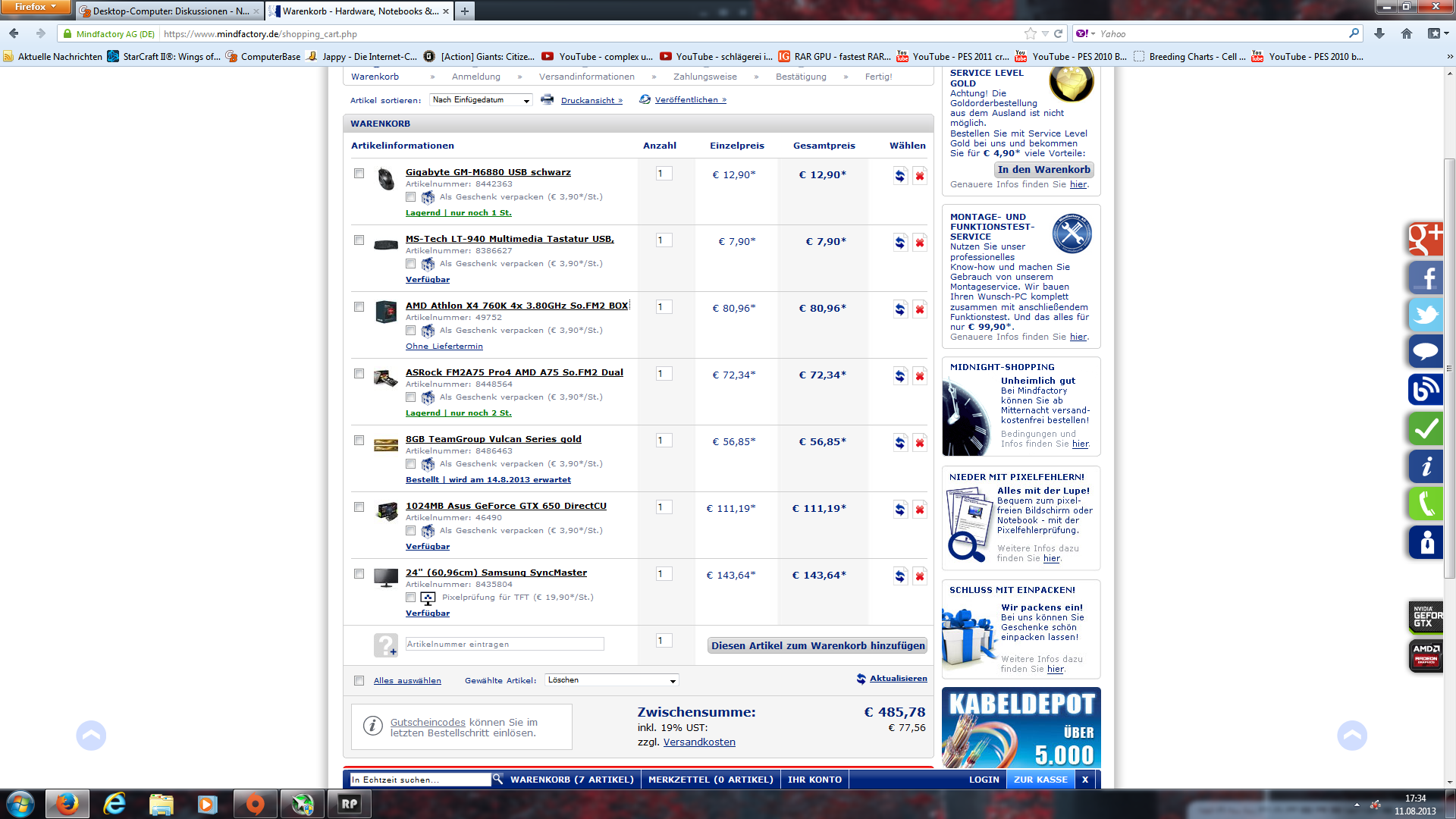This screenshot has width=1456, height=819.
Task: Proceed with ZUR KASSE button
Action: point(1040,780)
